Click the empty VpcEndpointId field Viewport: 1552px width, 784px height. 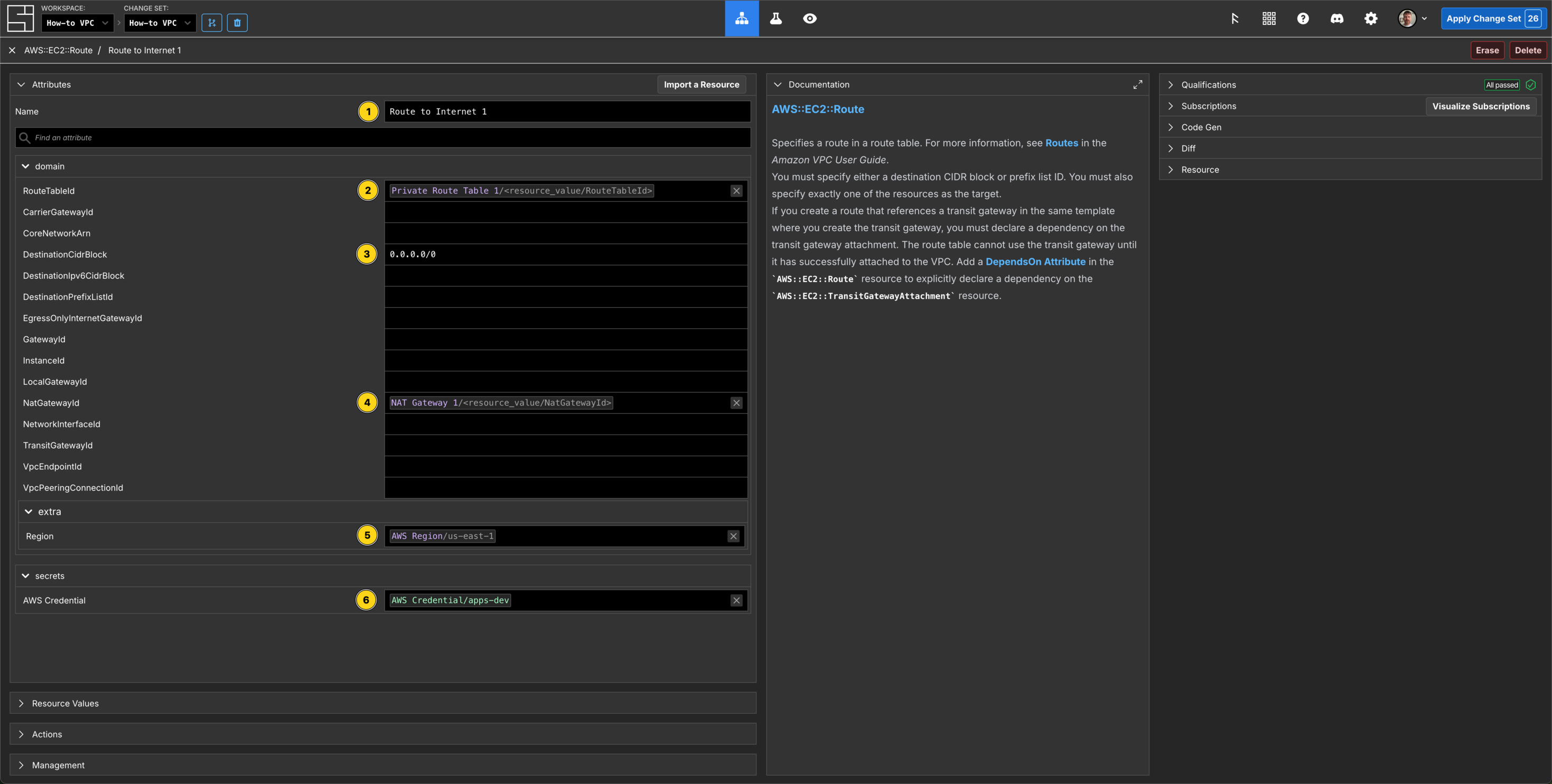point(566,467)
